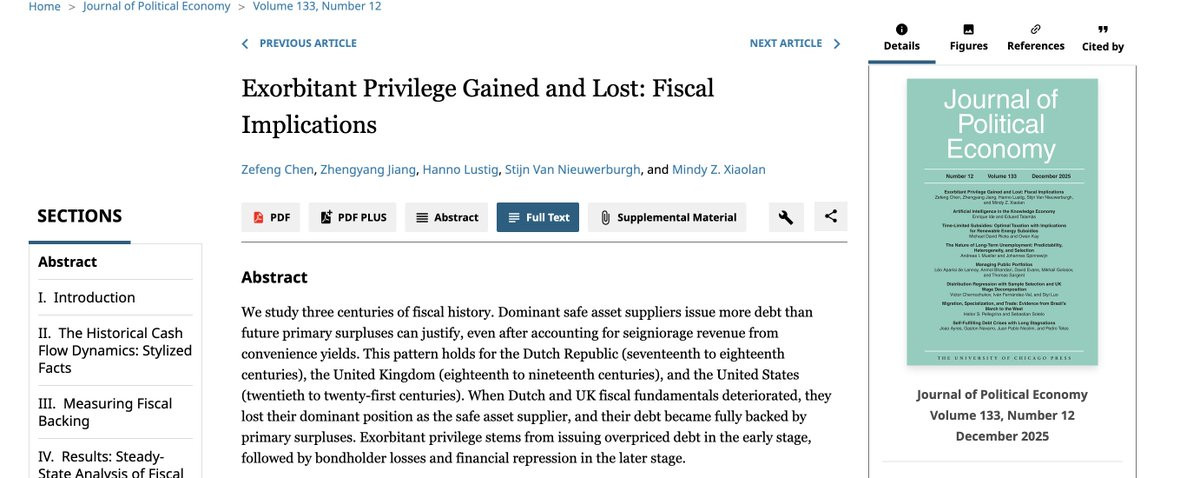This screenshot has width=1200, height=478.
Task: Click the journal cover thumbnail
Action: (x=1002, y=222)
